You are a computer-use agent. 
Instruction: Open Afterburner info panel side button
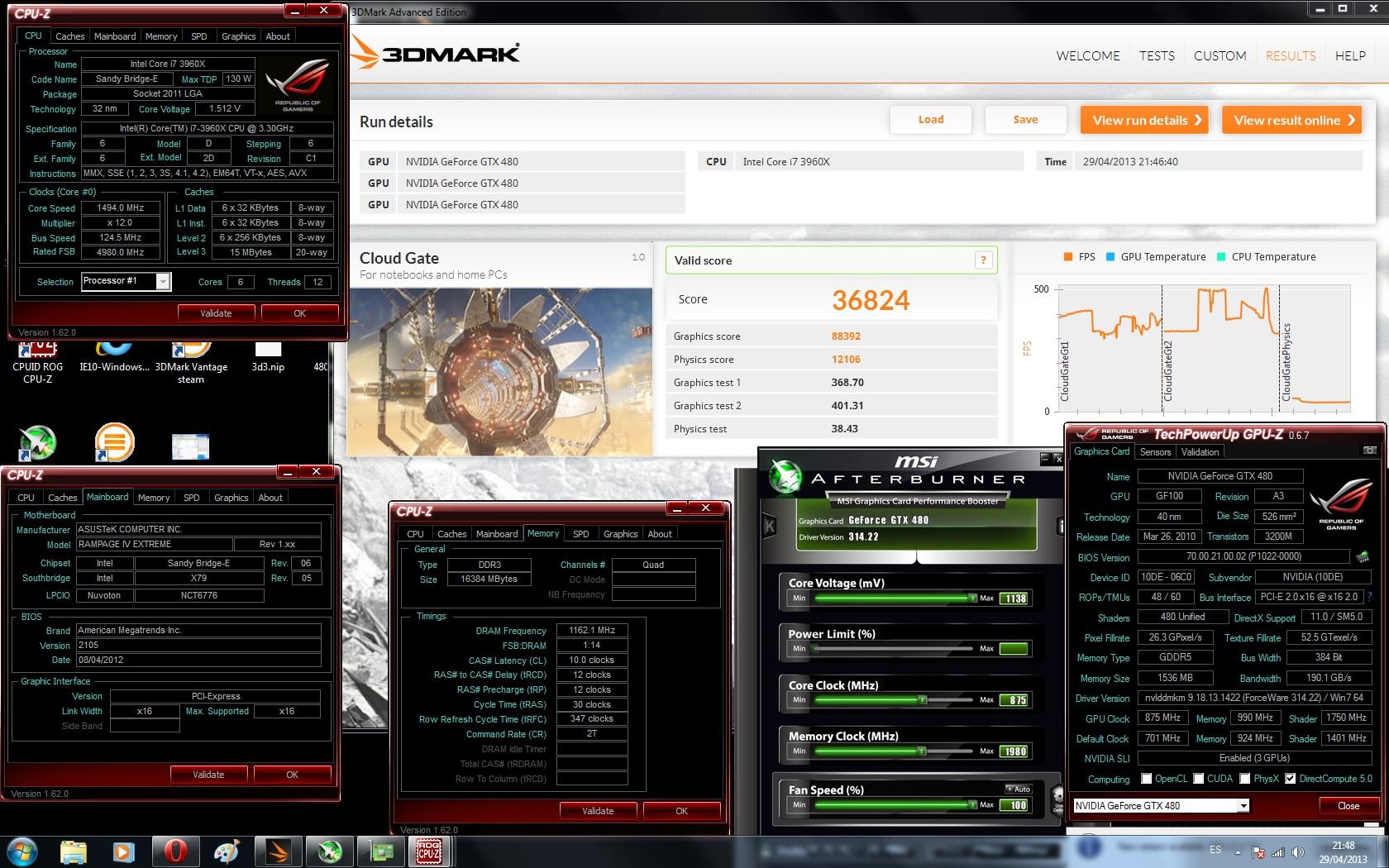tap(1059, 525)
